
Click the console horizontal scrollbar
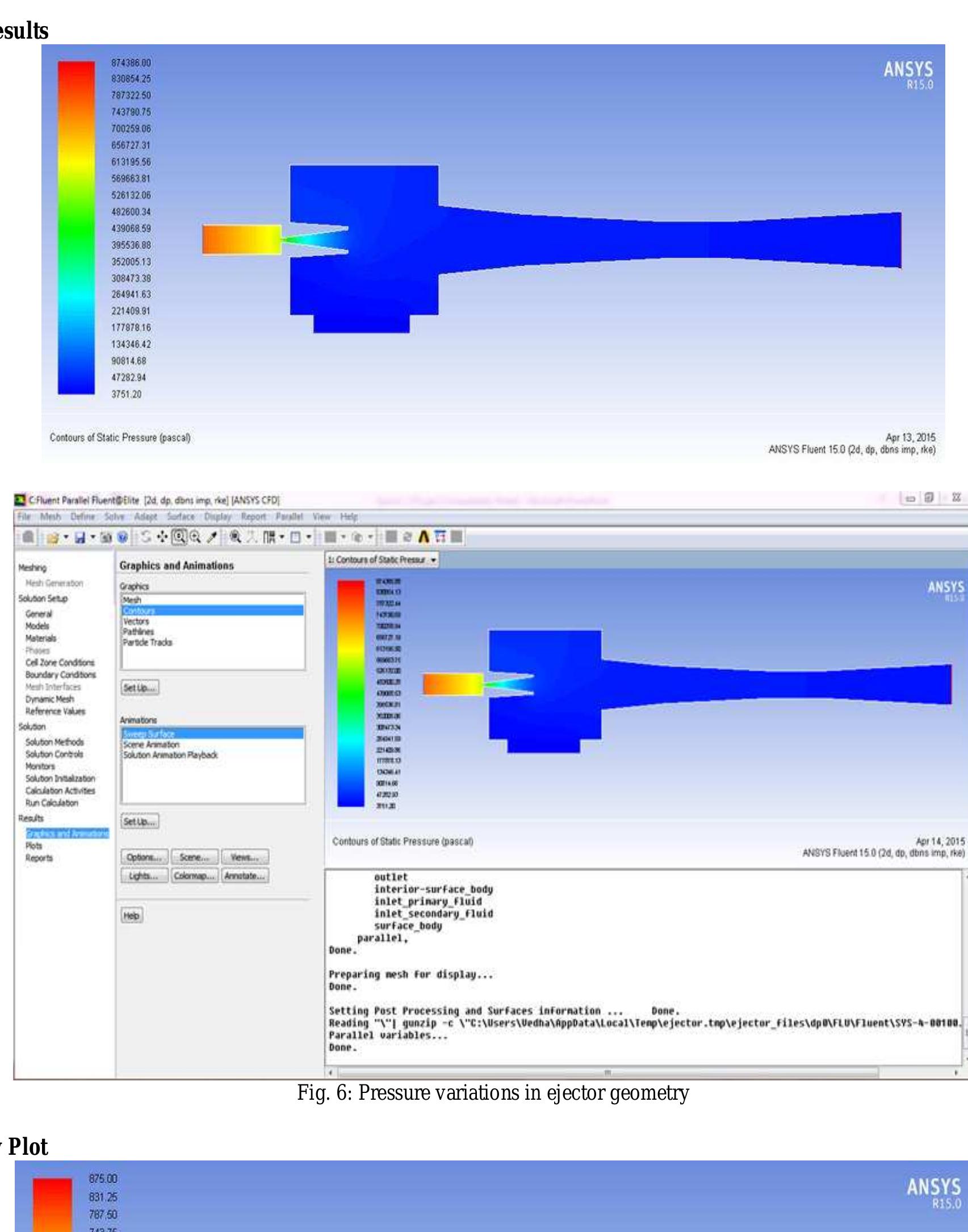point(607,1072)
